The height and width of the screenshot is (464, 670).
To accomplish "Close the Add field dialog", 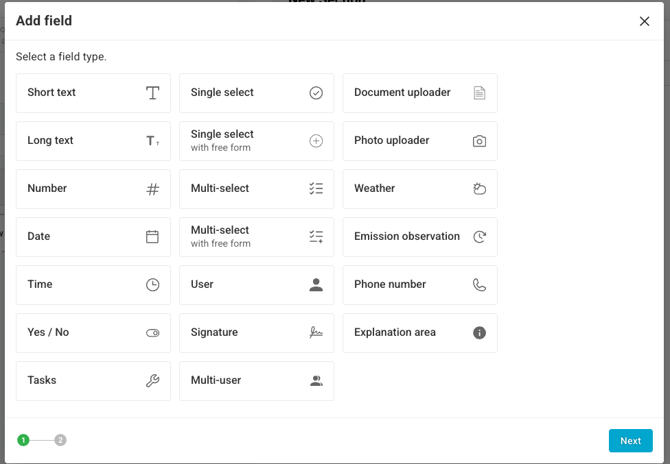I will pyautogui.click(x=644, y=21).
